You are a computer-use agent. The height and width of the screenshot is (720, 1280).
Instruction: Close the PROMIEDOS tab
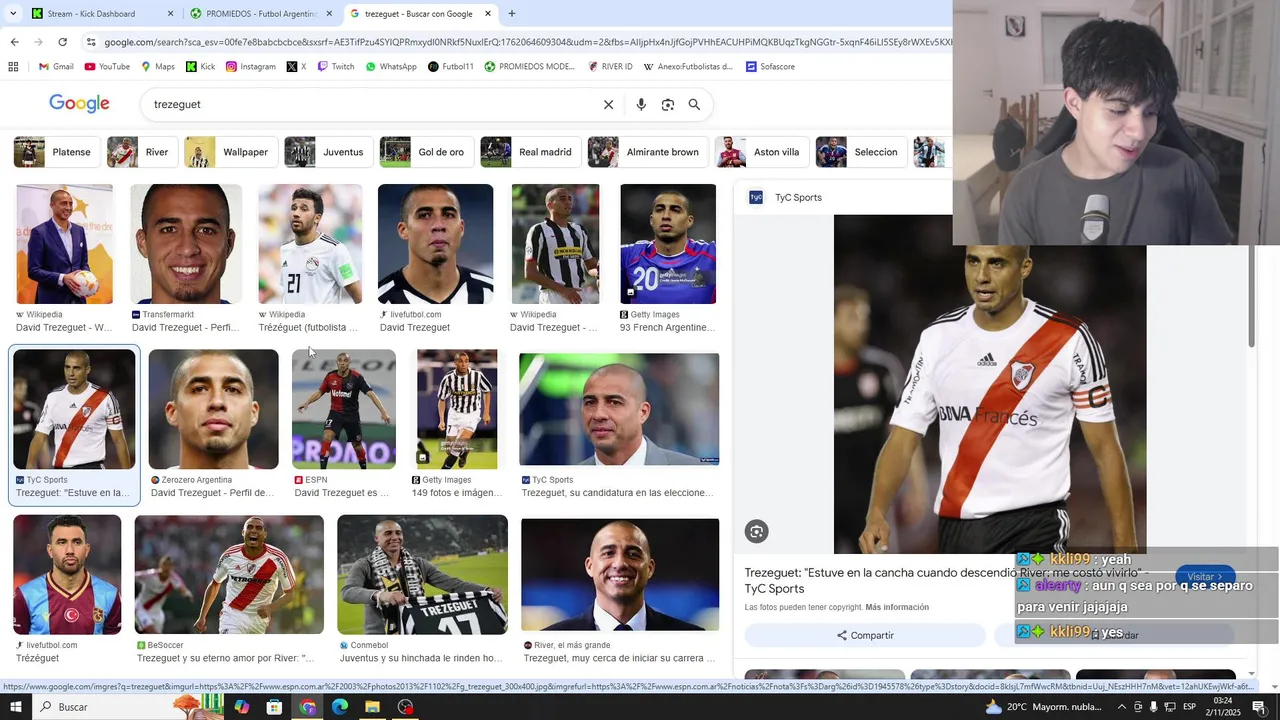point(329,14)
